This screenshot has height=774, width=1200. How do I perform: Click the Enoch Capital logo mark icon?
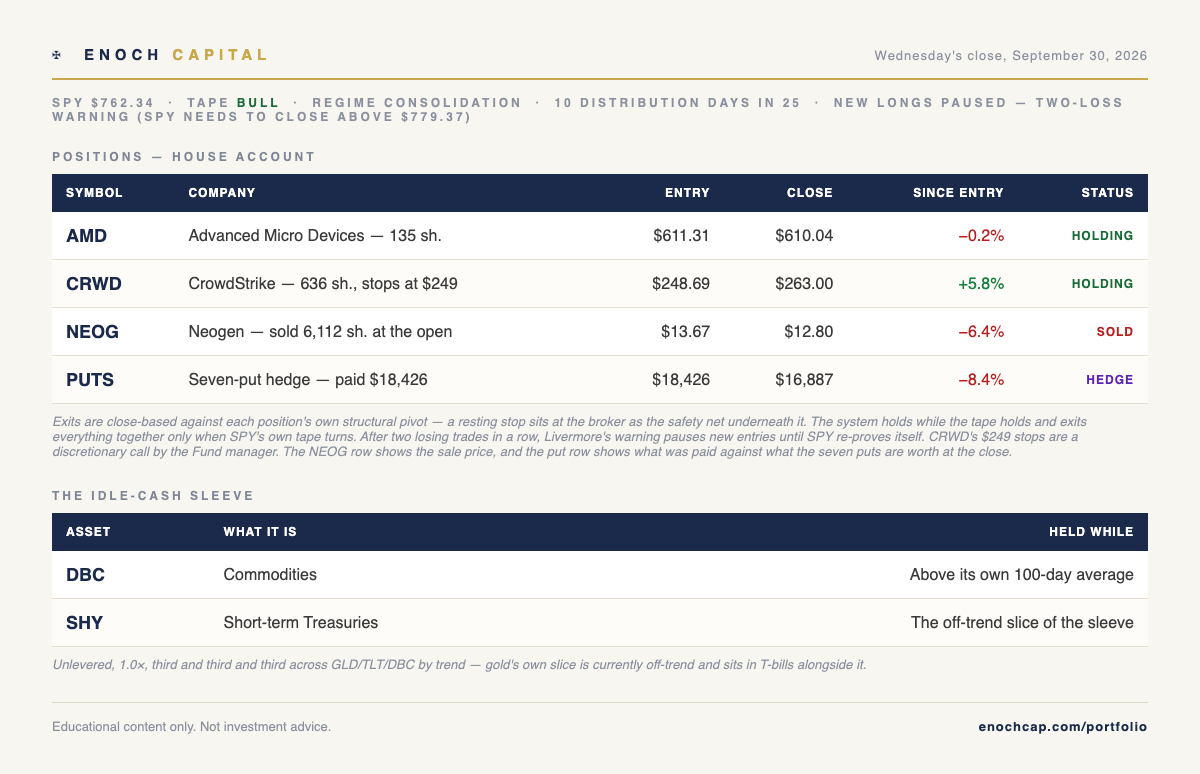click(x=57, y=55)
